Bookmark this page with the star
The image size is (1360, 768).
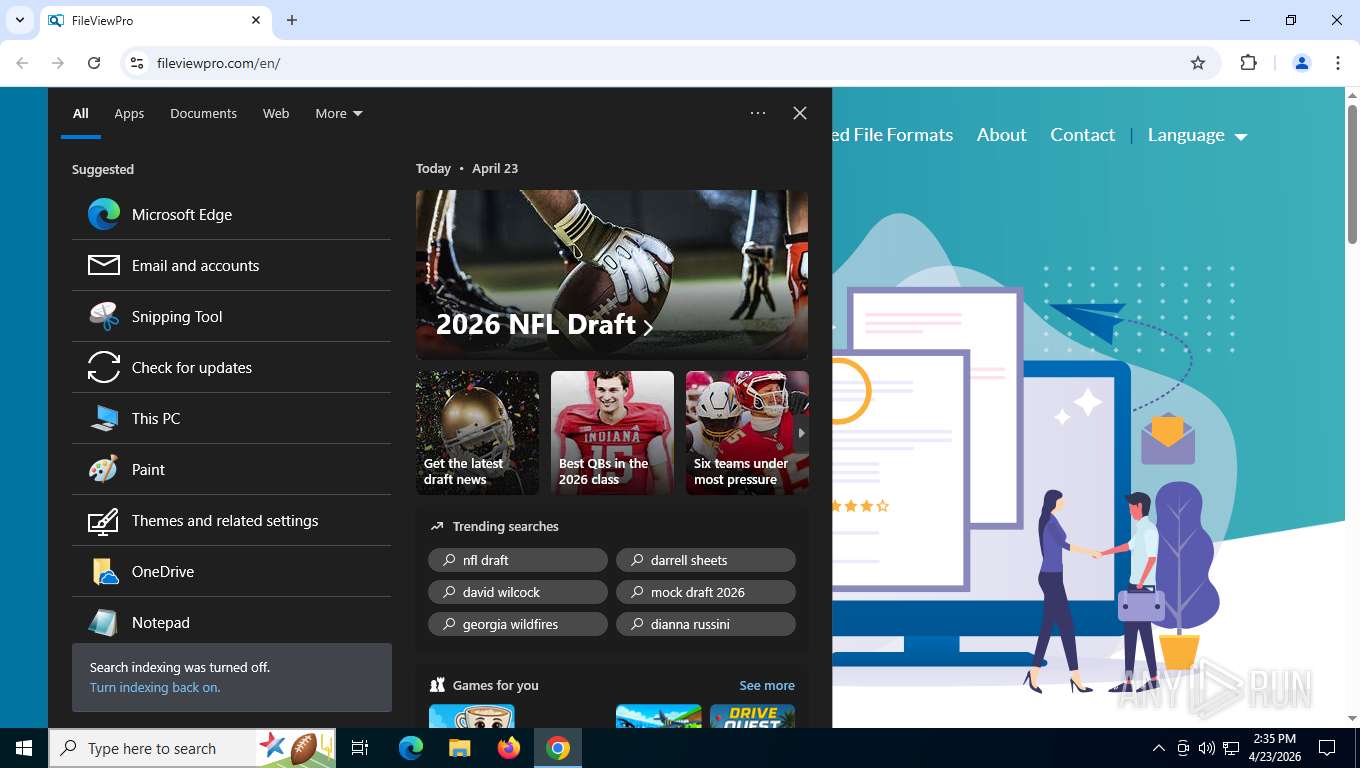(x=1198, y=63)
